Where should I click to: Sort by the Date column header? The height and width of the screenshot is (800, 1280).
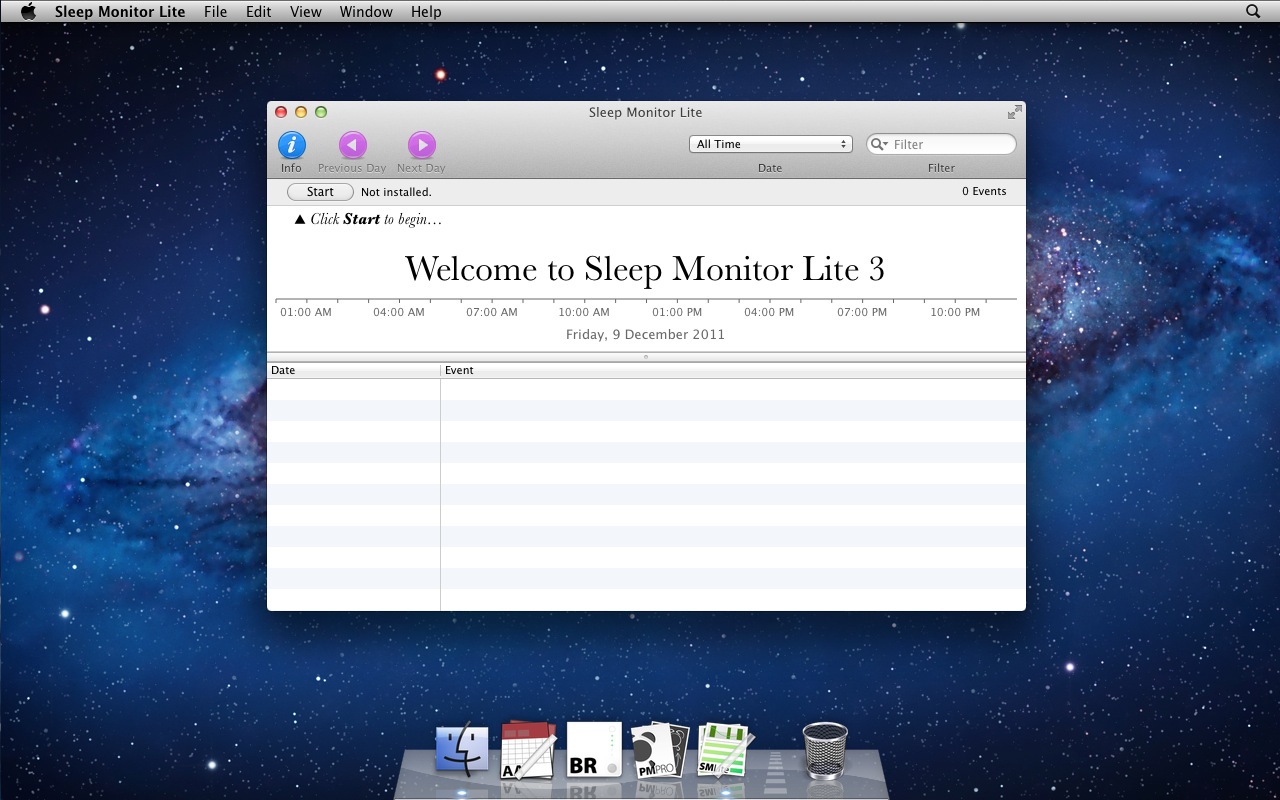(354, 370)
